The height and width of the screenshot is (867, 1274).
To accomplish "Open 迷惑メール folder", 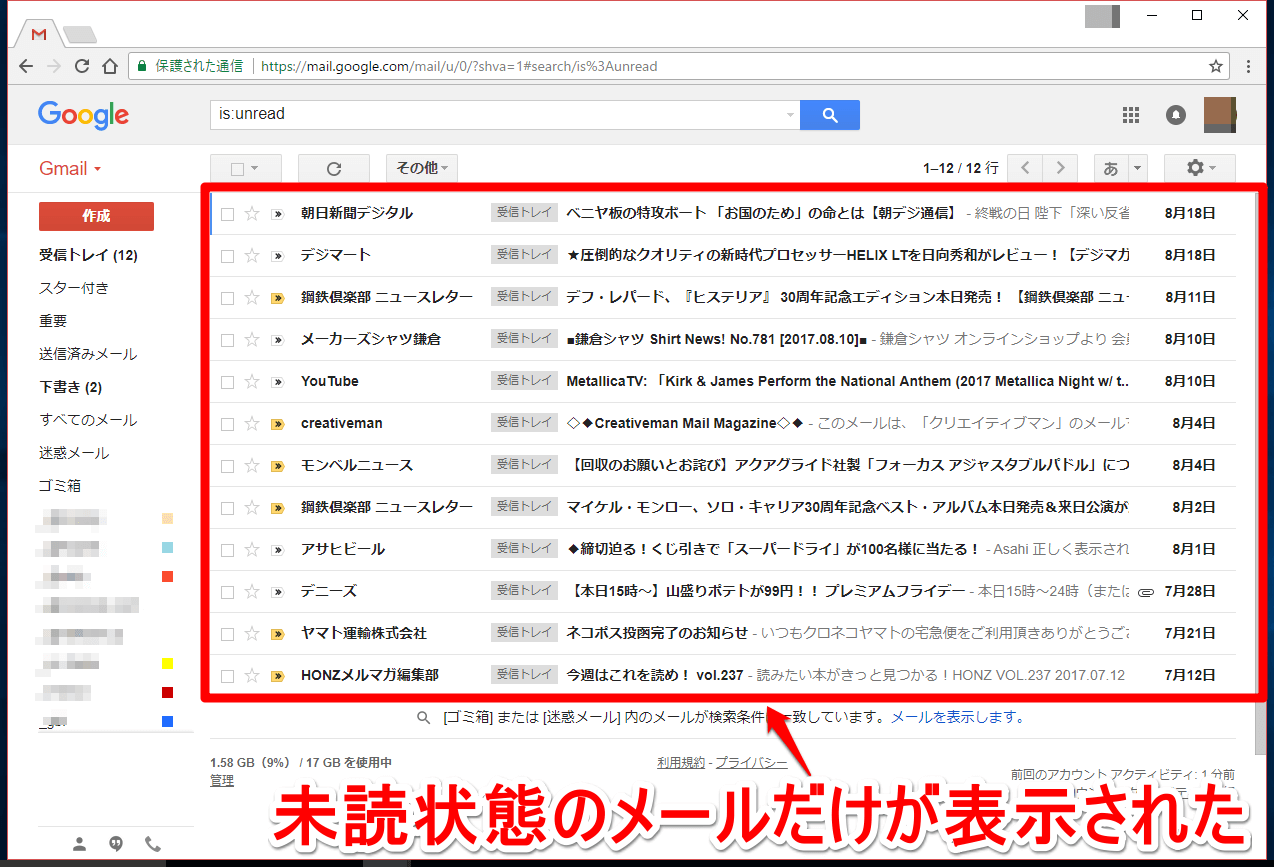I will click(x=74, y=453).
